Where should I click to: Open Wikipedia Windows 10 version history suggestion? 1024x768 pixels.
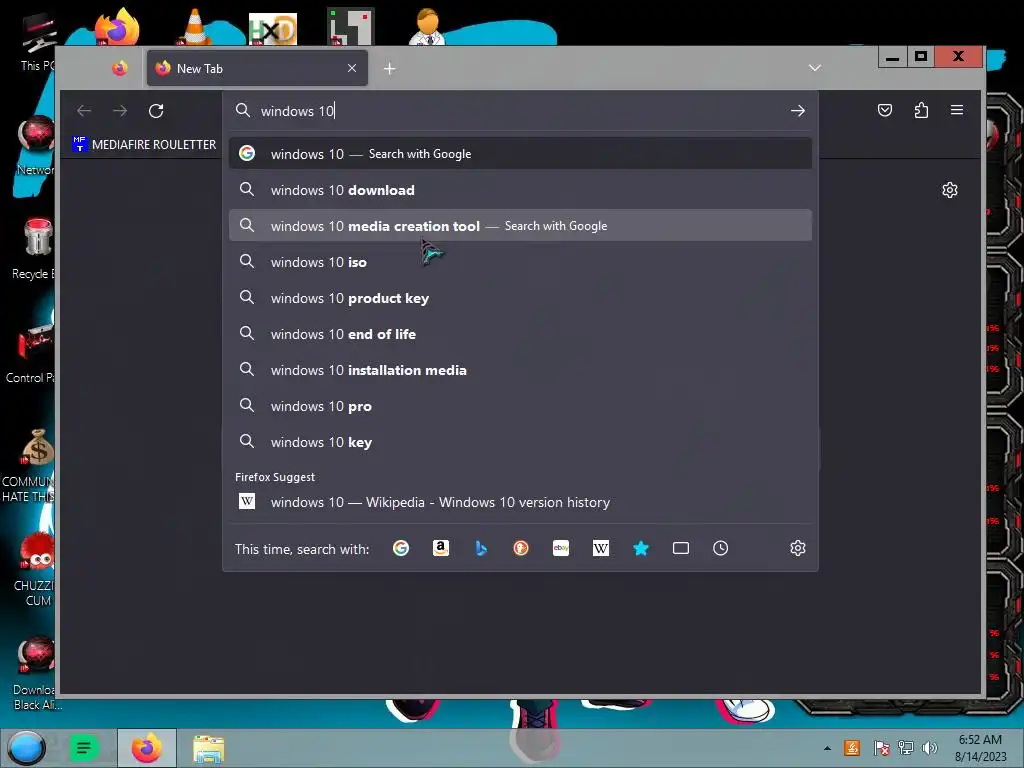pyautogui.click(x=520, y=502)
